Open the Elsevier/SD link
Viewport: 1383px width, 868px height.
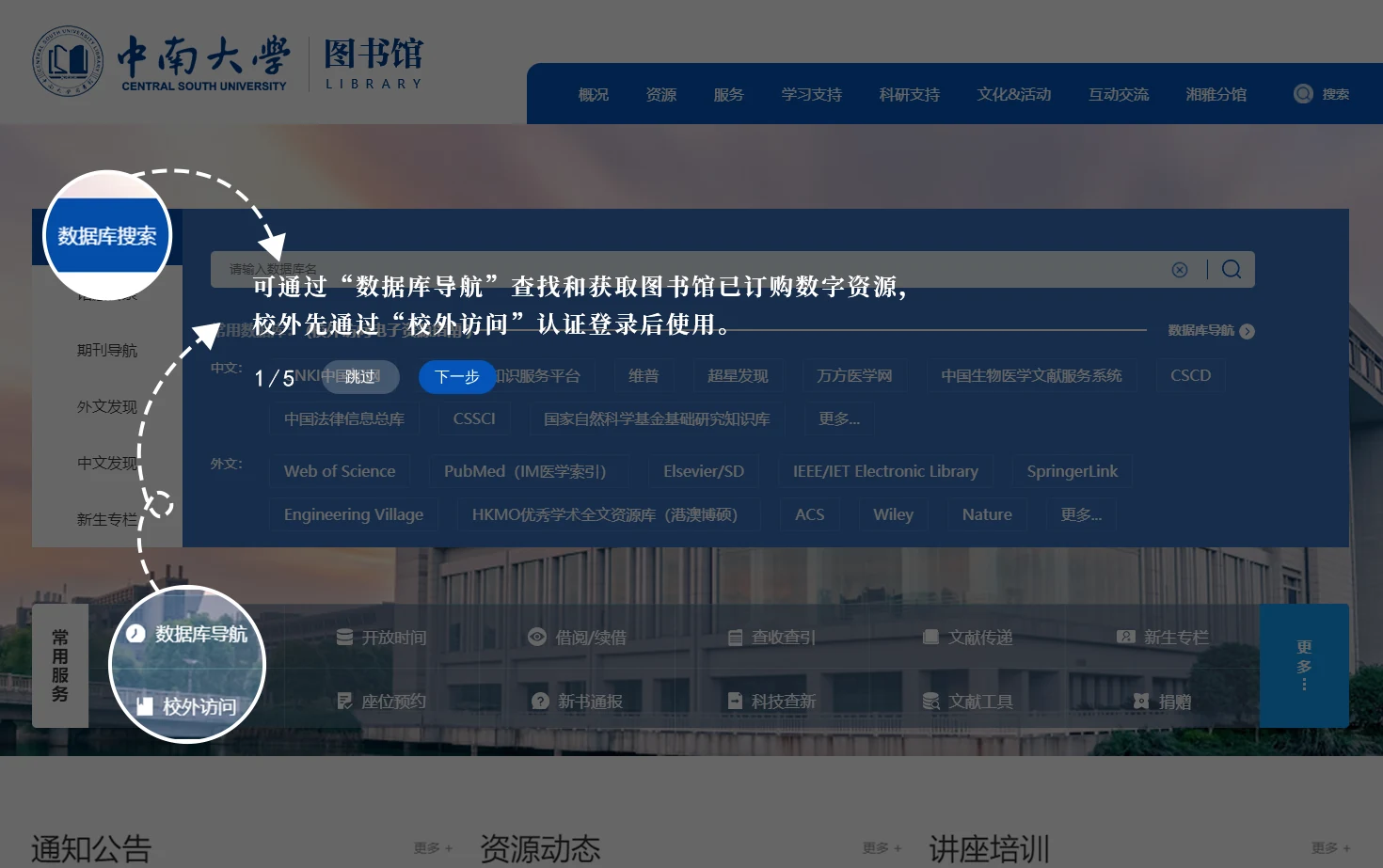704,471
